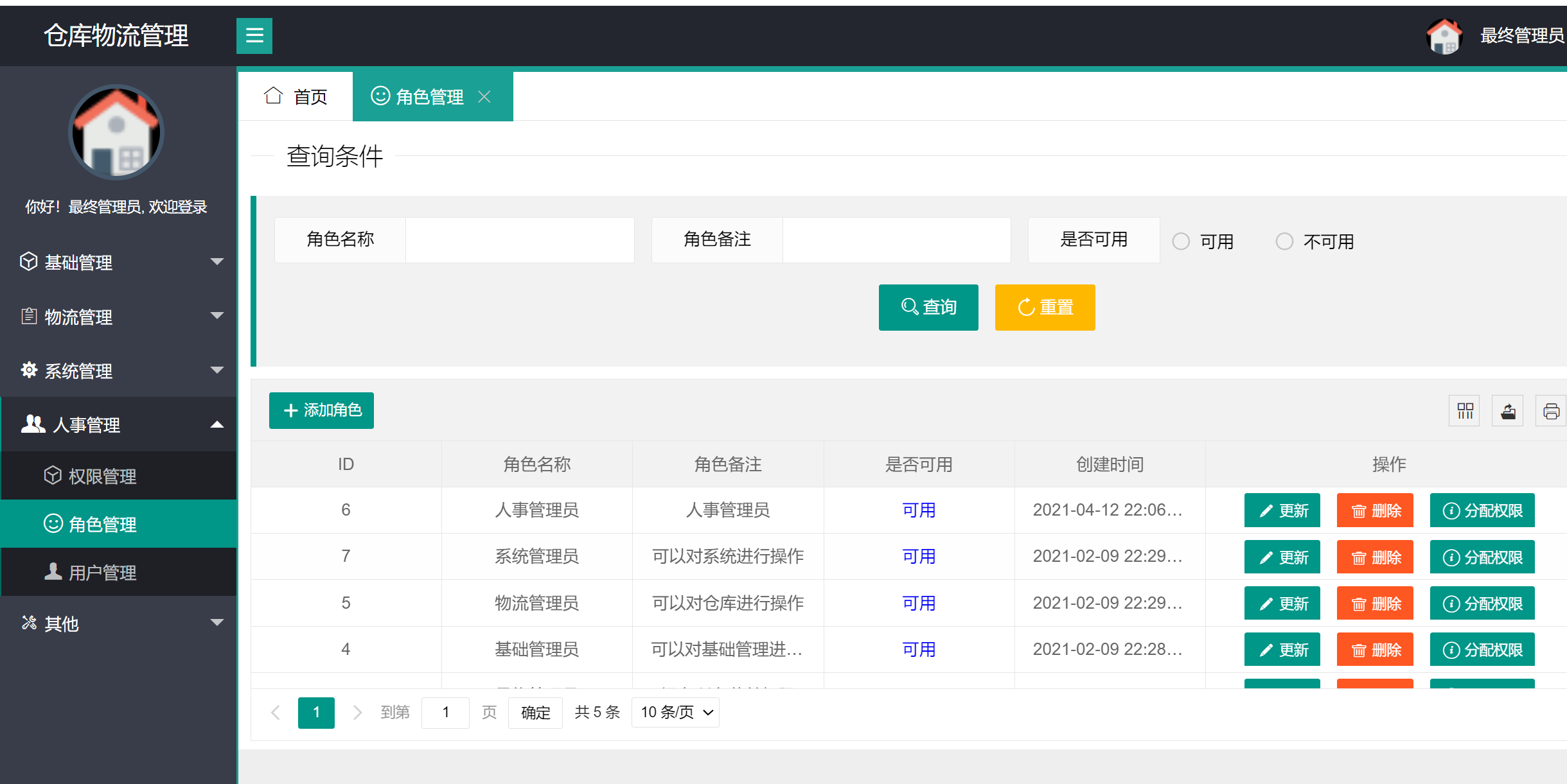Click the go-to page number field

coord(445,712)
